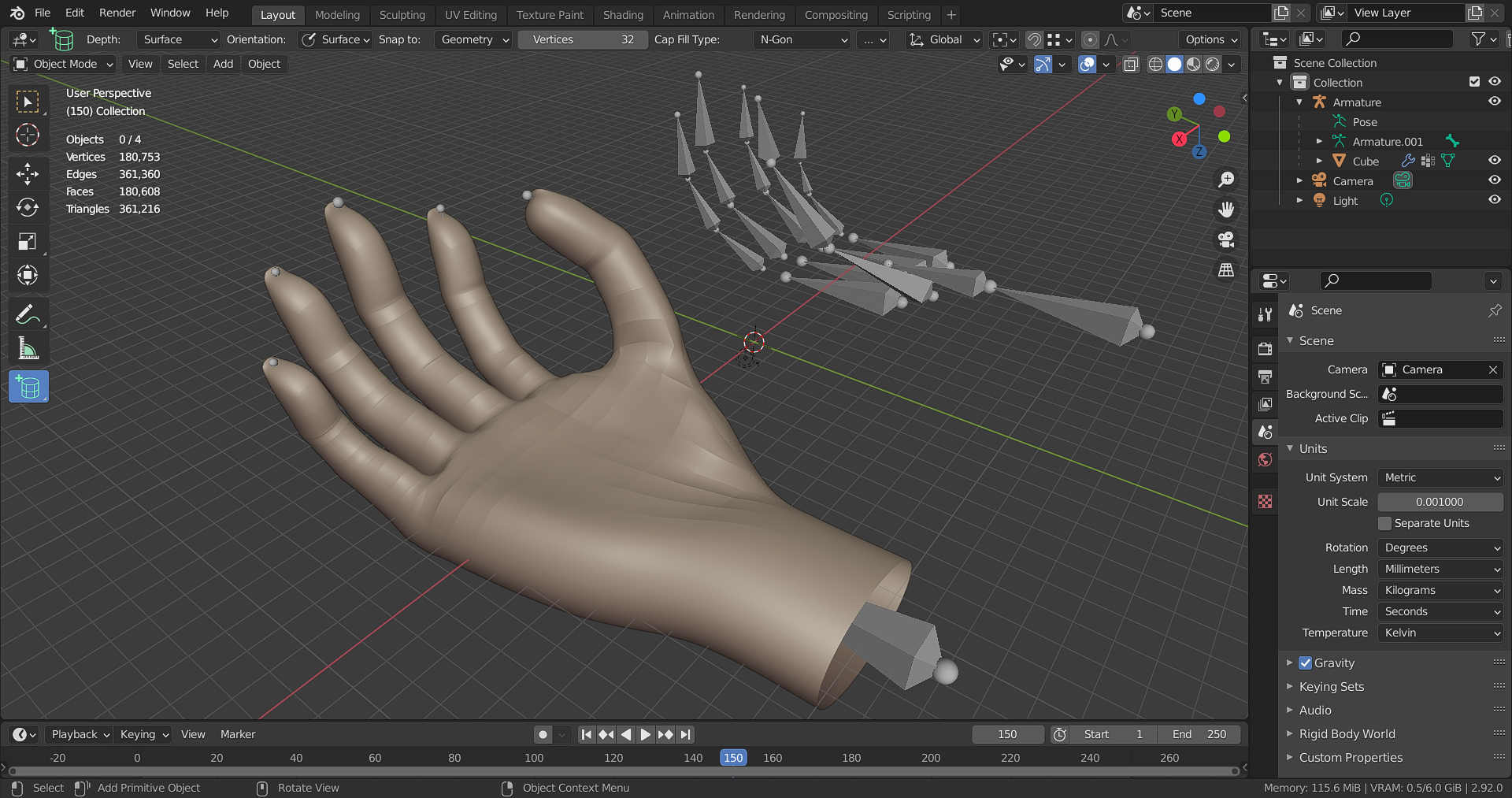This screenshot has width=1512, height=798.
Task: Enable the Separate Units checkbox
Action: (1384, 524)
